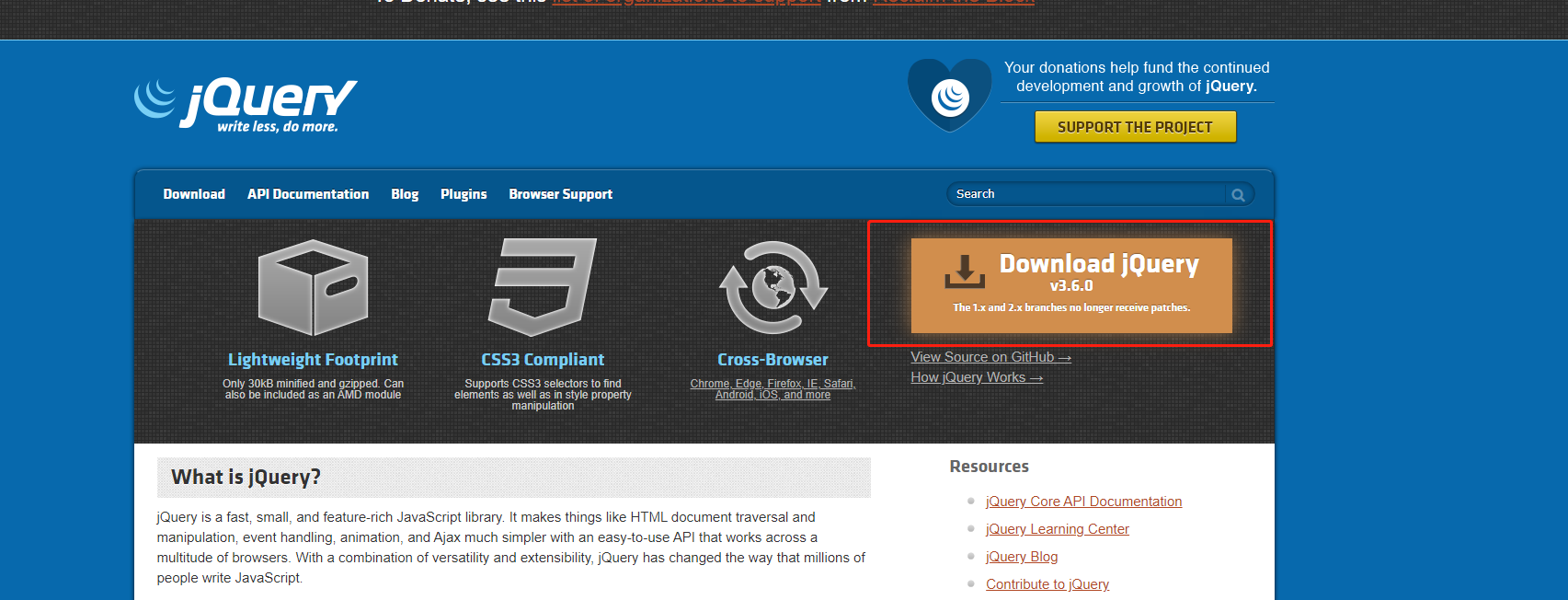Open Browser Support nav item

(561, 194)
